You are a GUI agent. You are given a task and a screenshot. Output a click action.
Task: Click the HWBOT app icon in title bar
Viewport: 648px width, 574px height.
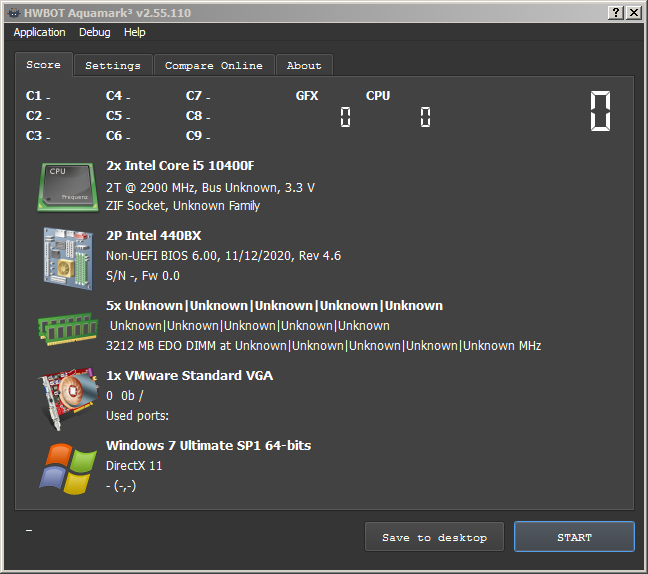[x=14, y=13]
